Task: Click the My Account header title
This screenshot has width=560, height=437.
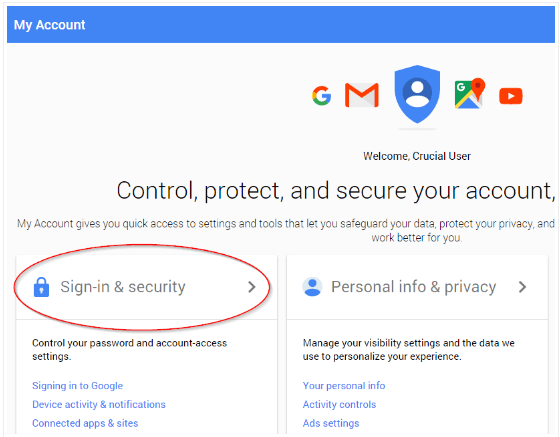Action: pyautogui.click(x=49, y=25)
